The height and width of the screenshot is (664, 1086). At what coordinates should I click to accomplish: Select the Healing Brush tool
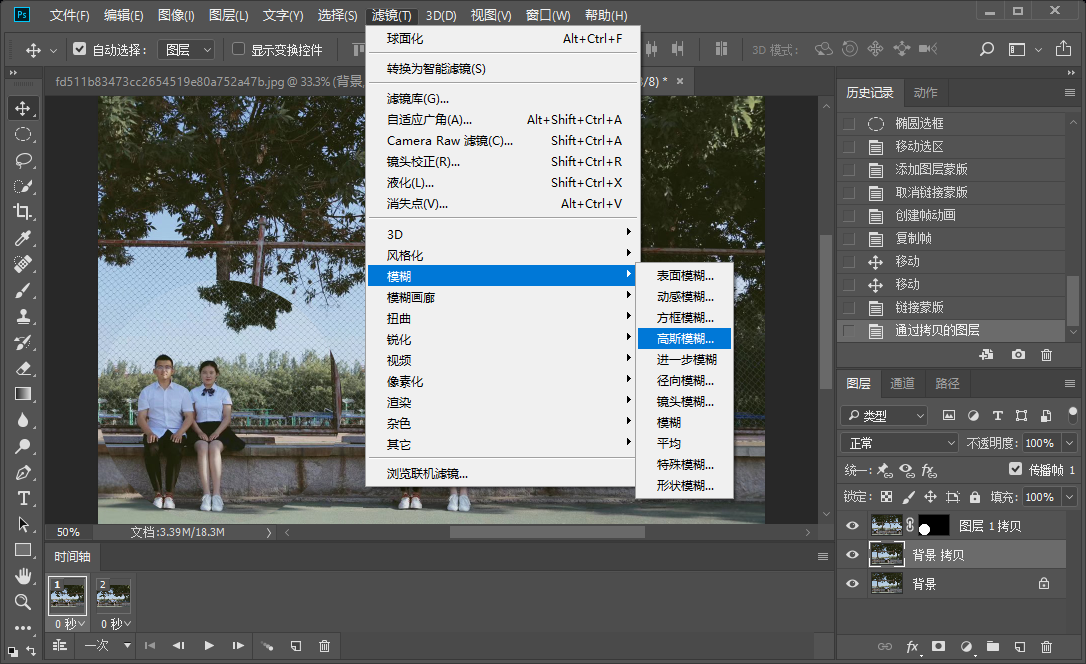point(23,264)
